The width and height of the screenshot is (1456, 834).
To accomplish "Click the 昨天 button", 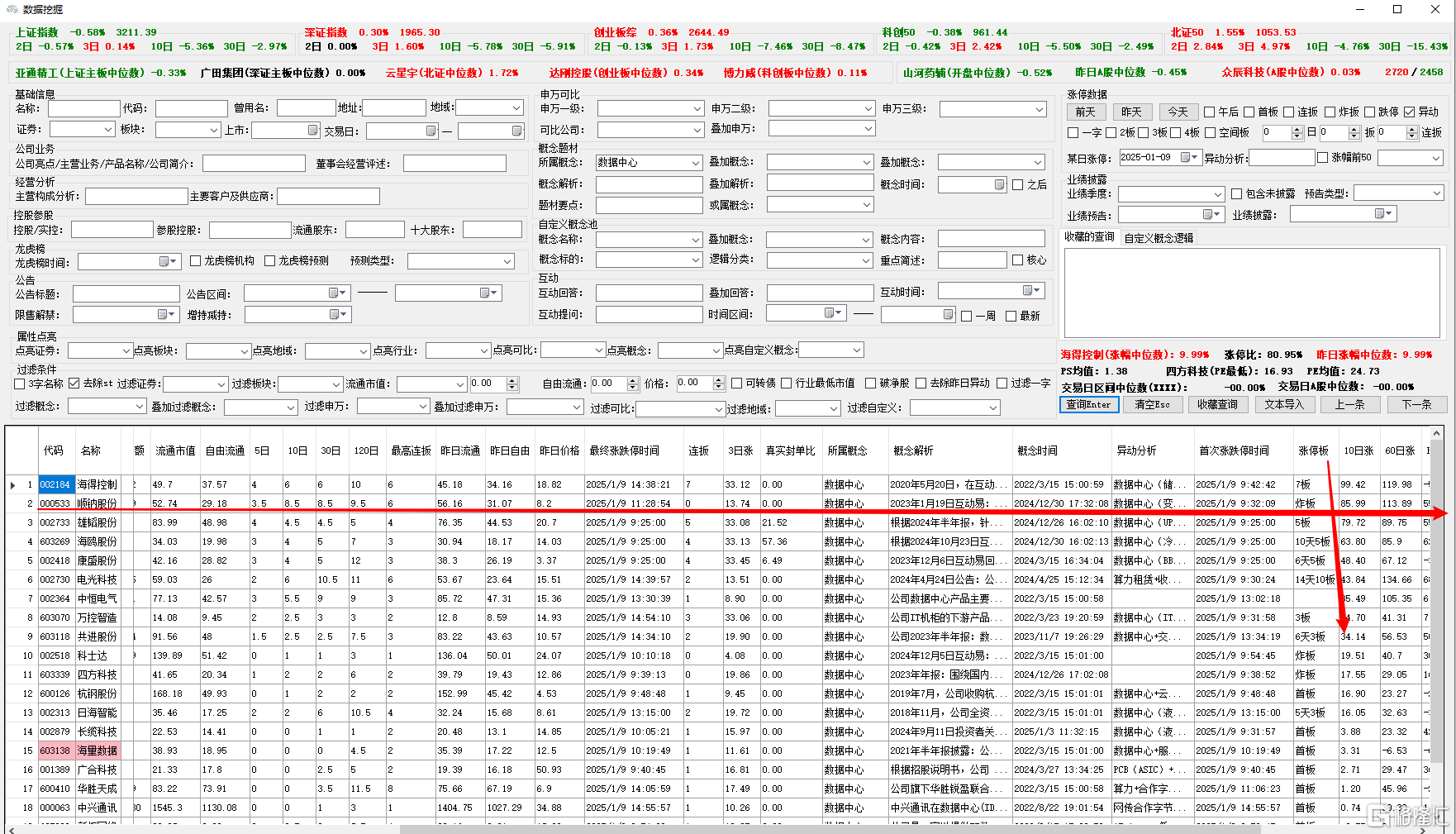I will click(1131, 112).
